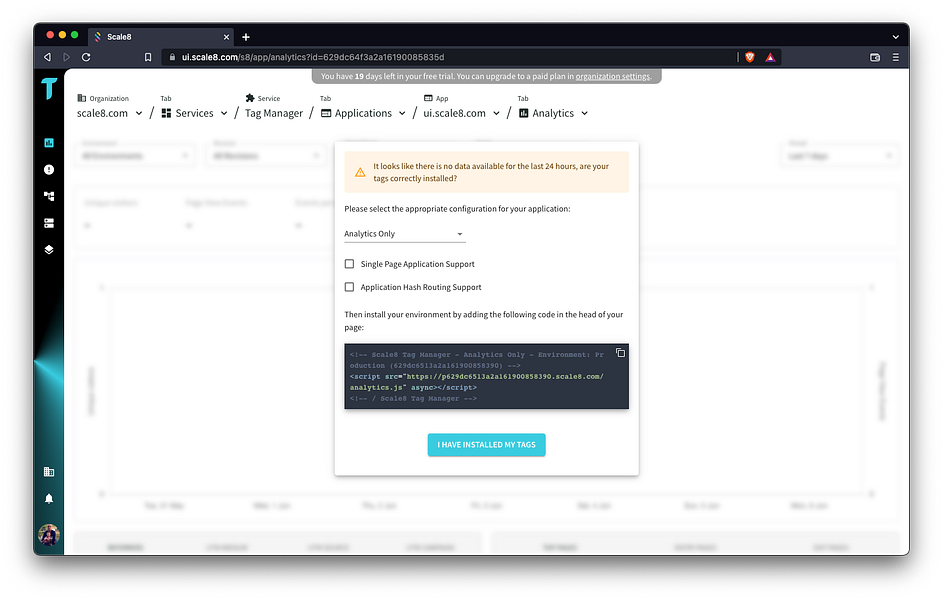The width and height of the screenshot is (943, 600).
Task: Enable Application Hash Routing Support
Action: 349,287
